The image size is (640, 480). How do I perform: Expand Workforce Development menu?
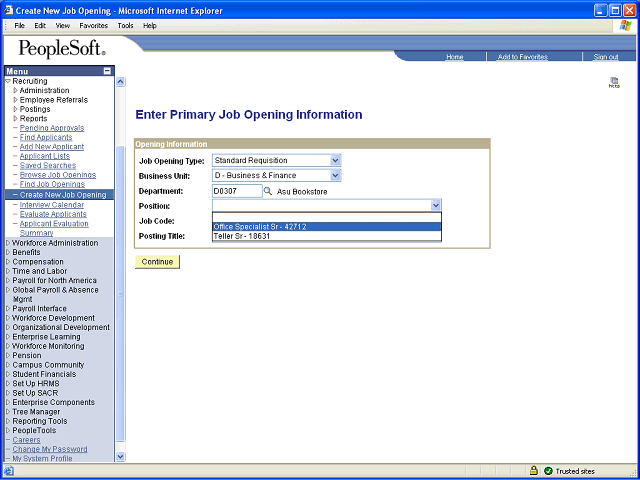pyautogui.click(x=8, y=318)
